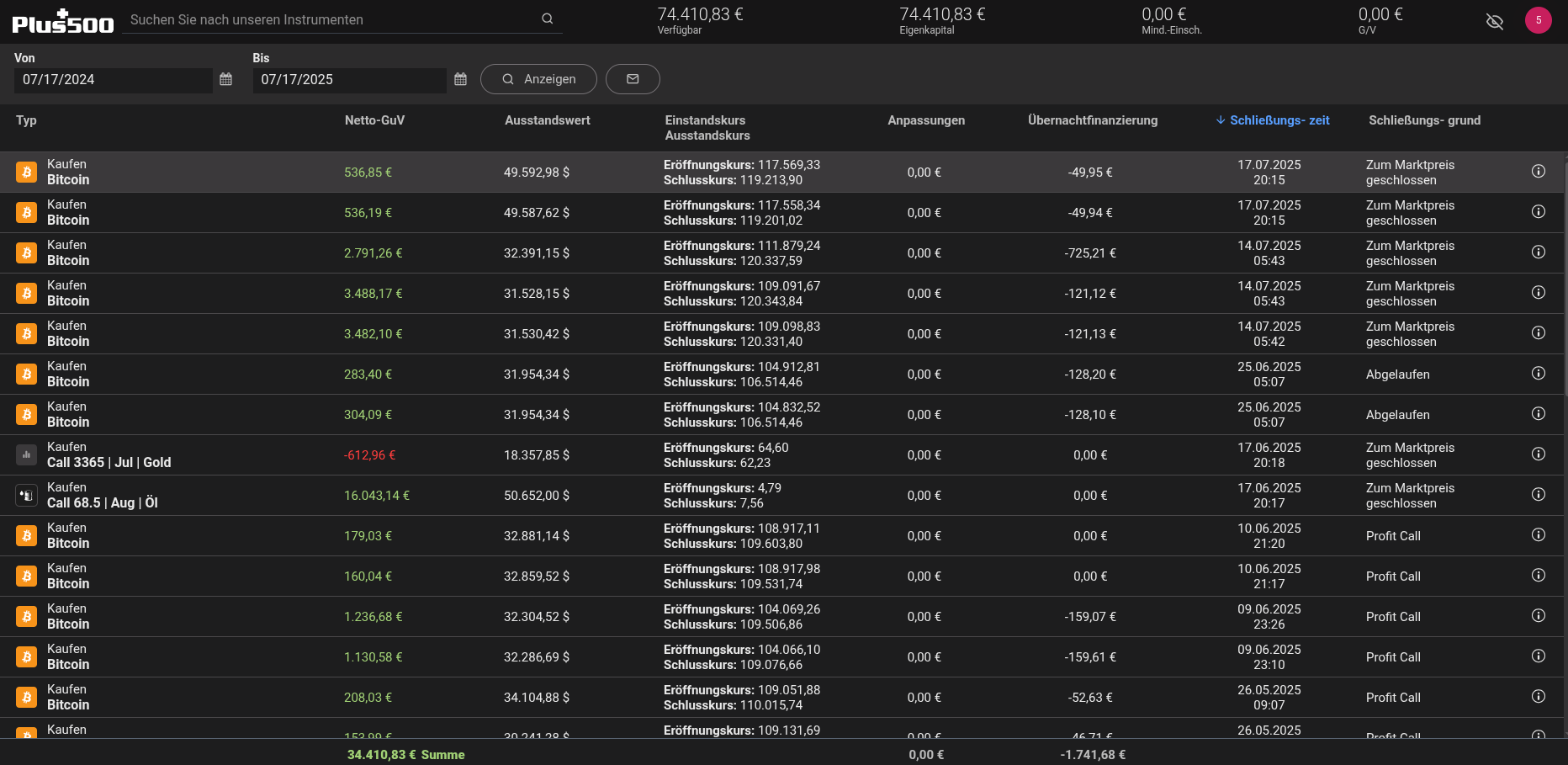Viewport: 1568px width, 765px height.
Task: Open info for Call 68.5 Öl trade
Action: coord(1538,495)
